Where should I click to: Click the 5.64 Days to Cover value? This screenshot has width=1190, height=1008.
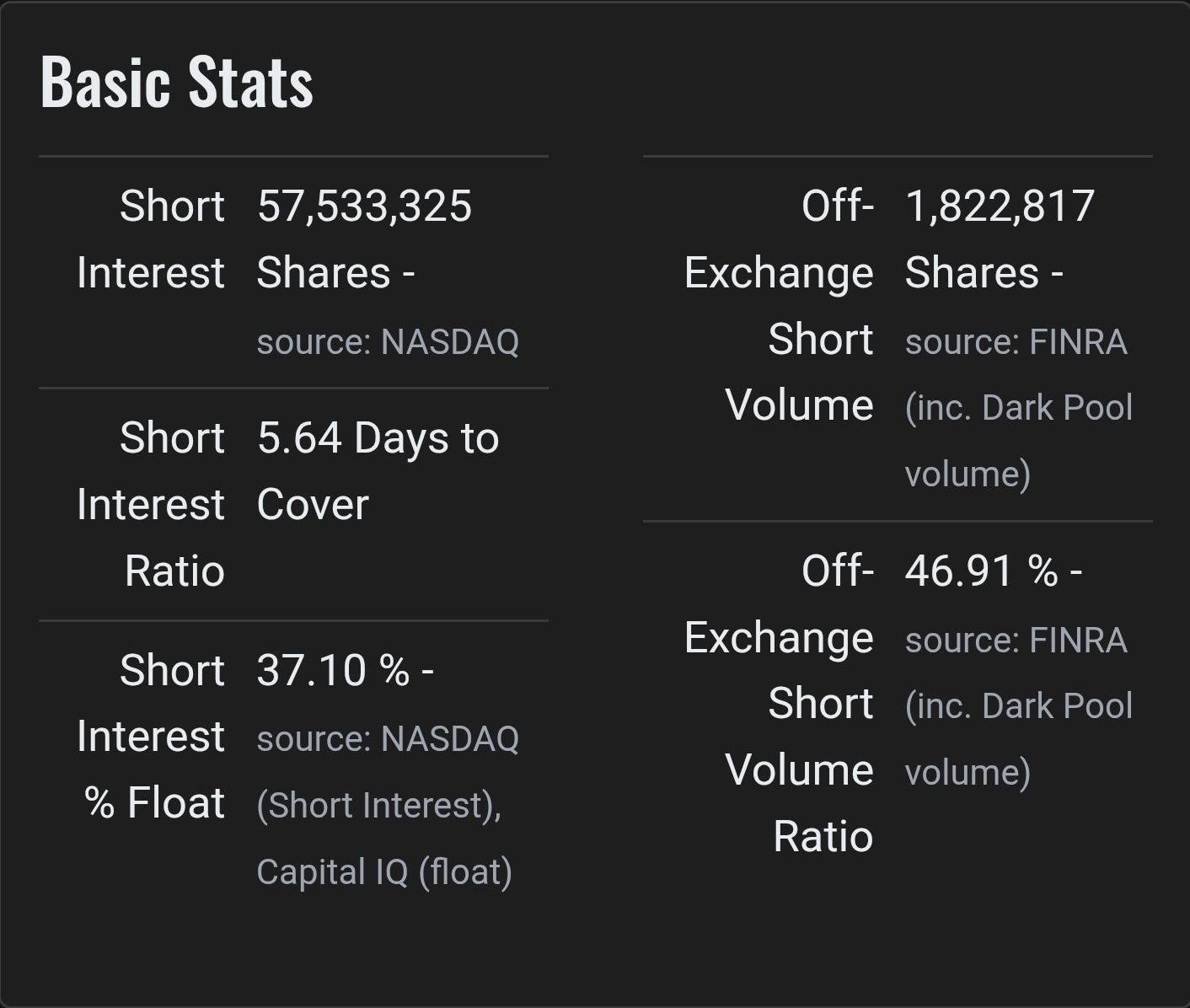coord(378,471)
